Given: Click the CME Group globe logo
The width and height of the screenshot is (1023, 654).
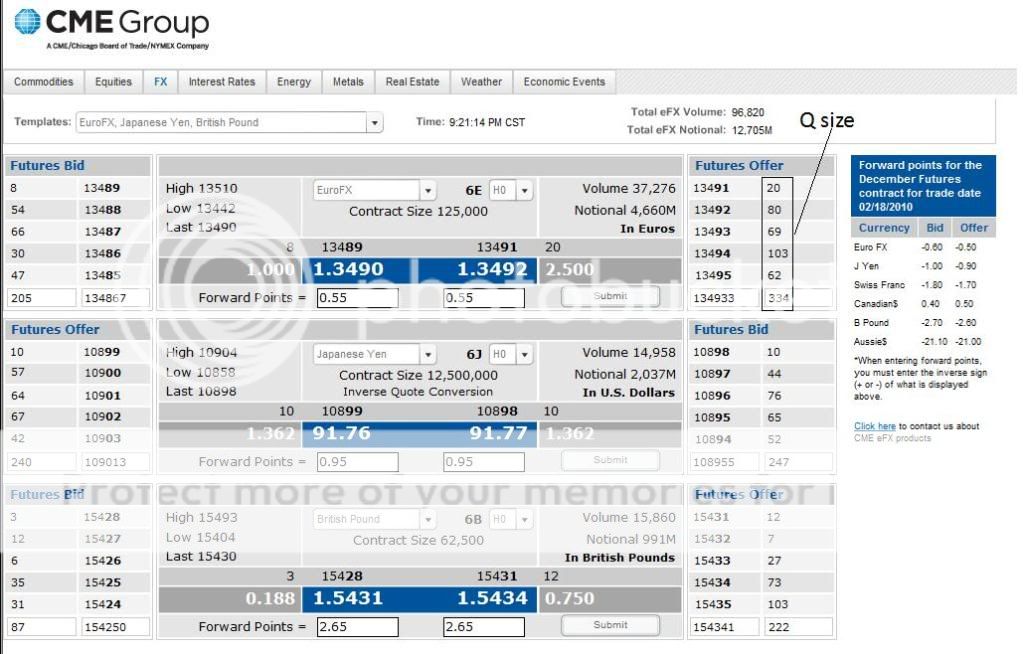Looking at the screenshot, I should 27,22.
